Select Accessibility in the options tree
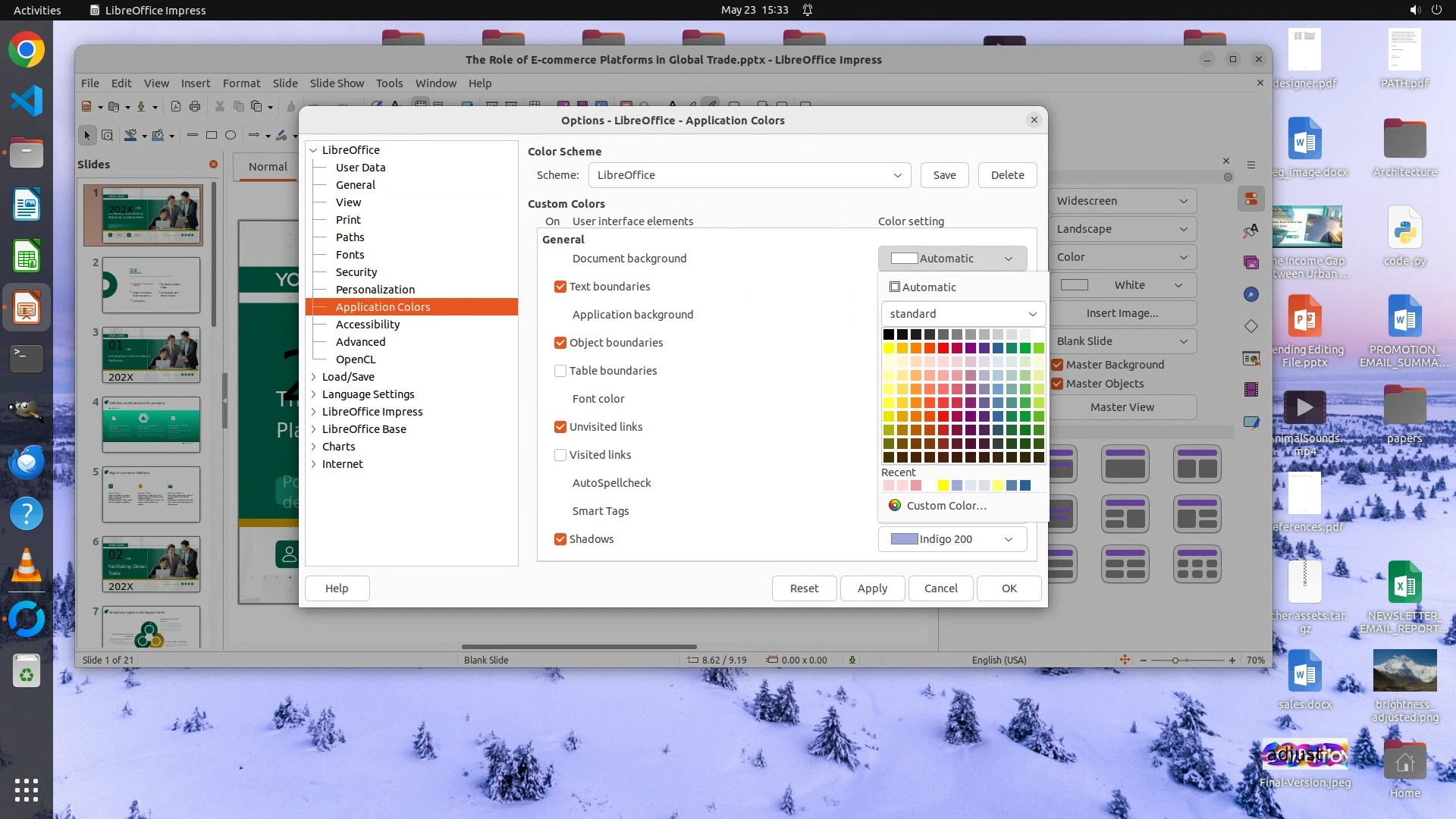 pos(368,325)
